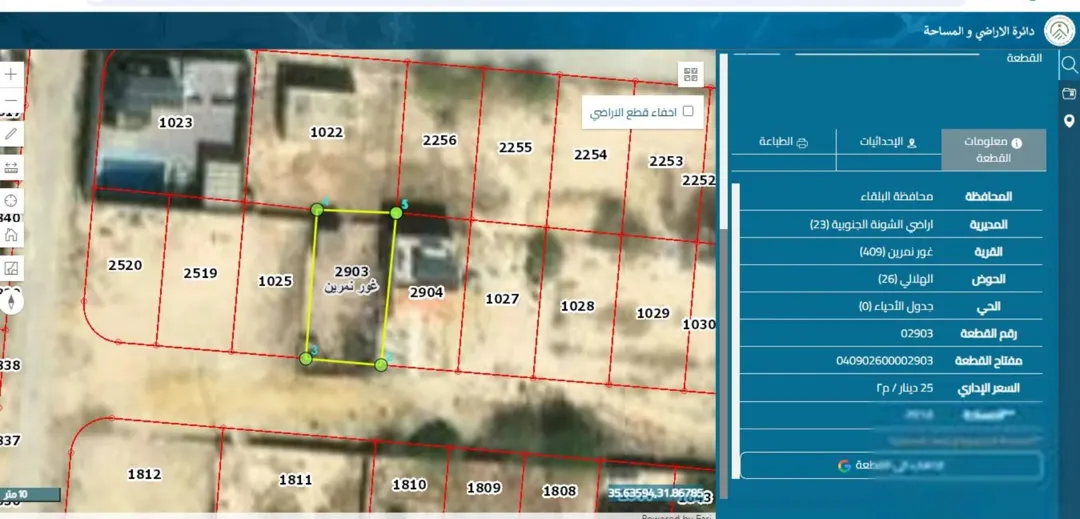Click the 10 متر scale bar
Image resolution: width=1080 pixels, height=519 pixels.
[x=30, y=495]
